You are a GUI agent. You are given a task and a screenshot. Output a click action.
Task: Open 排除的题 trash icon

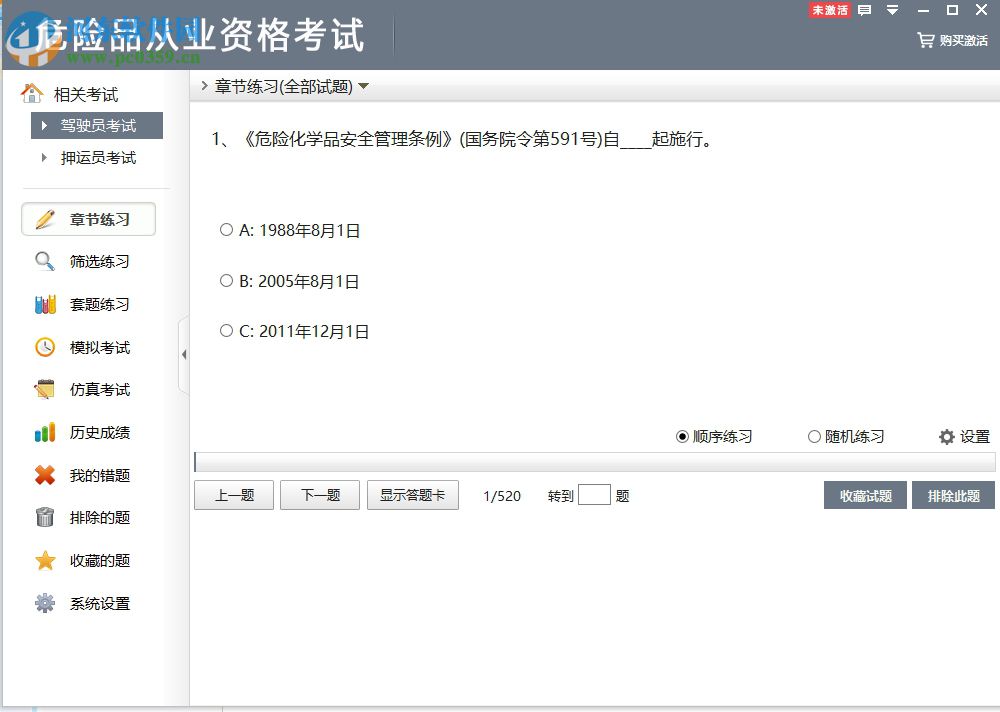pyautogui.click(x=44, y=517)
